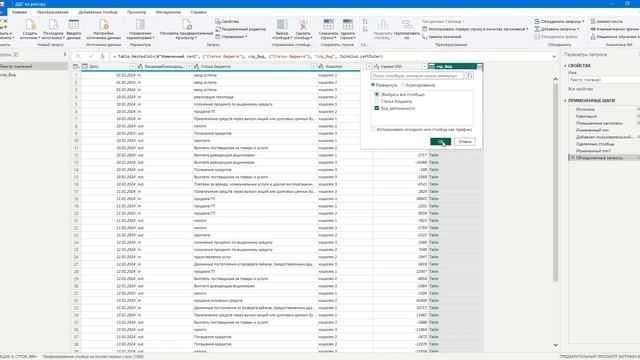Collapse the СВОЙСТВА section
Viewport: 640px width, 360px height.
coord(566,65)
